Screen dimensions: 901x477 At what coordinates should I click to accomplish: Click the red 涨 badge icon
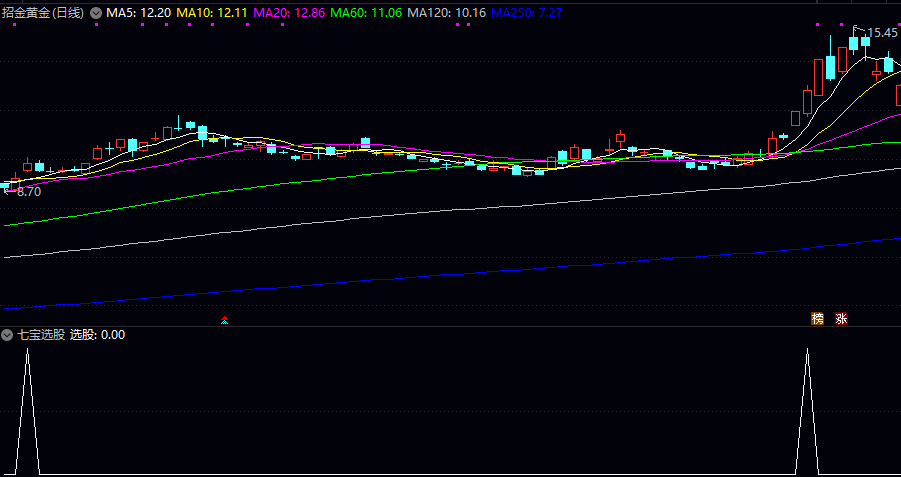[841, 319]
